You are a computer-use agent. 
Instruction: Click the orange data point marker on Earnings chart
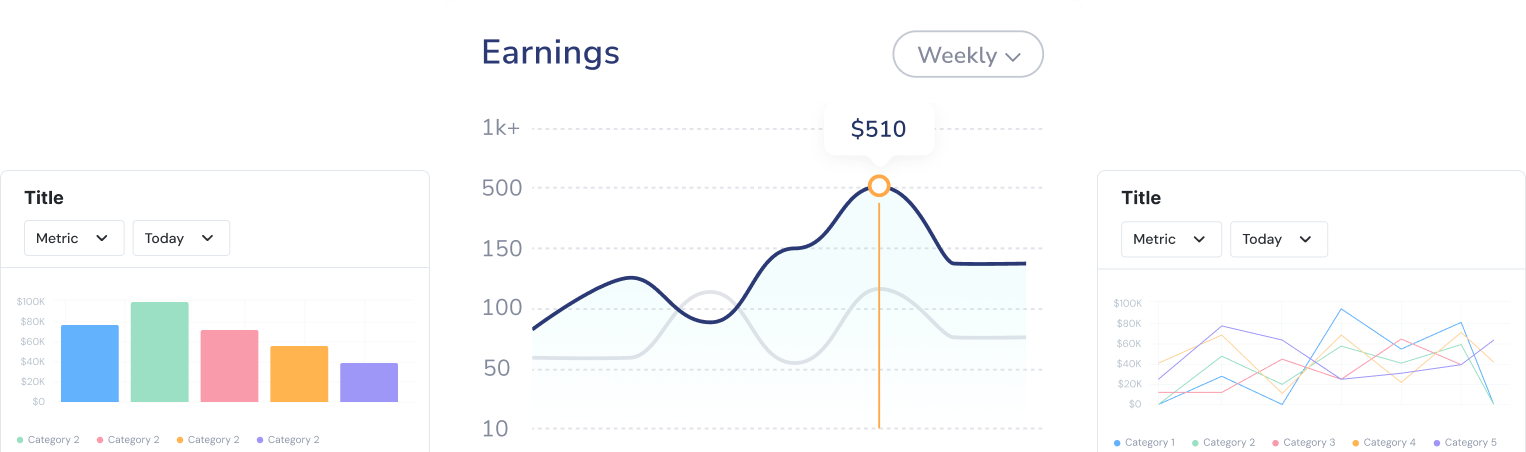879,186
